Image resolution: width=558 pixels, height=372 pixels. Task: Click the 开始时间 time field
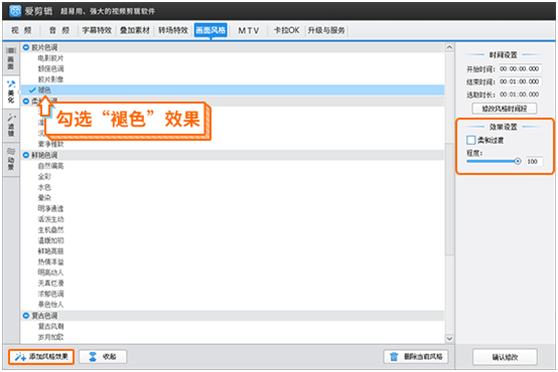pos(520,69)
